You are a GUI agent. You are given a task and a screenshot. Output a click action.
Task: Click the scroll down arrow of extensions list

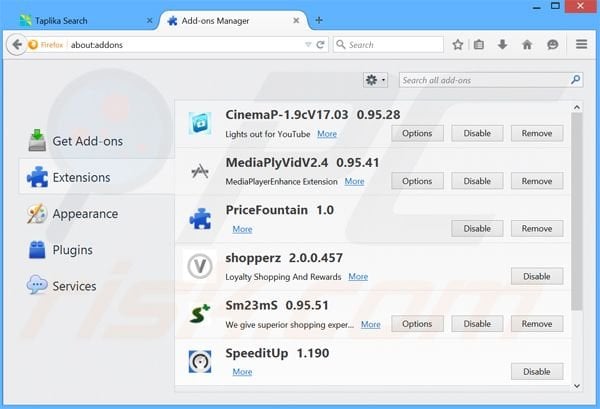coord(577,386)
